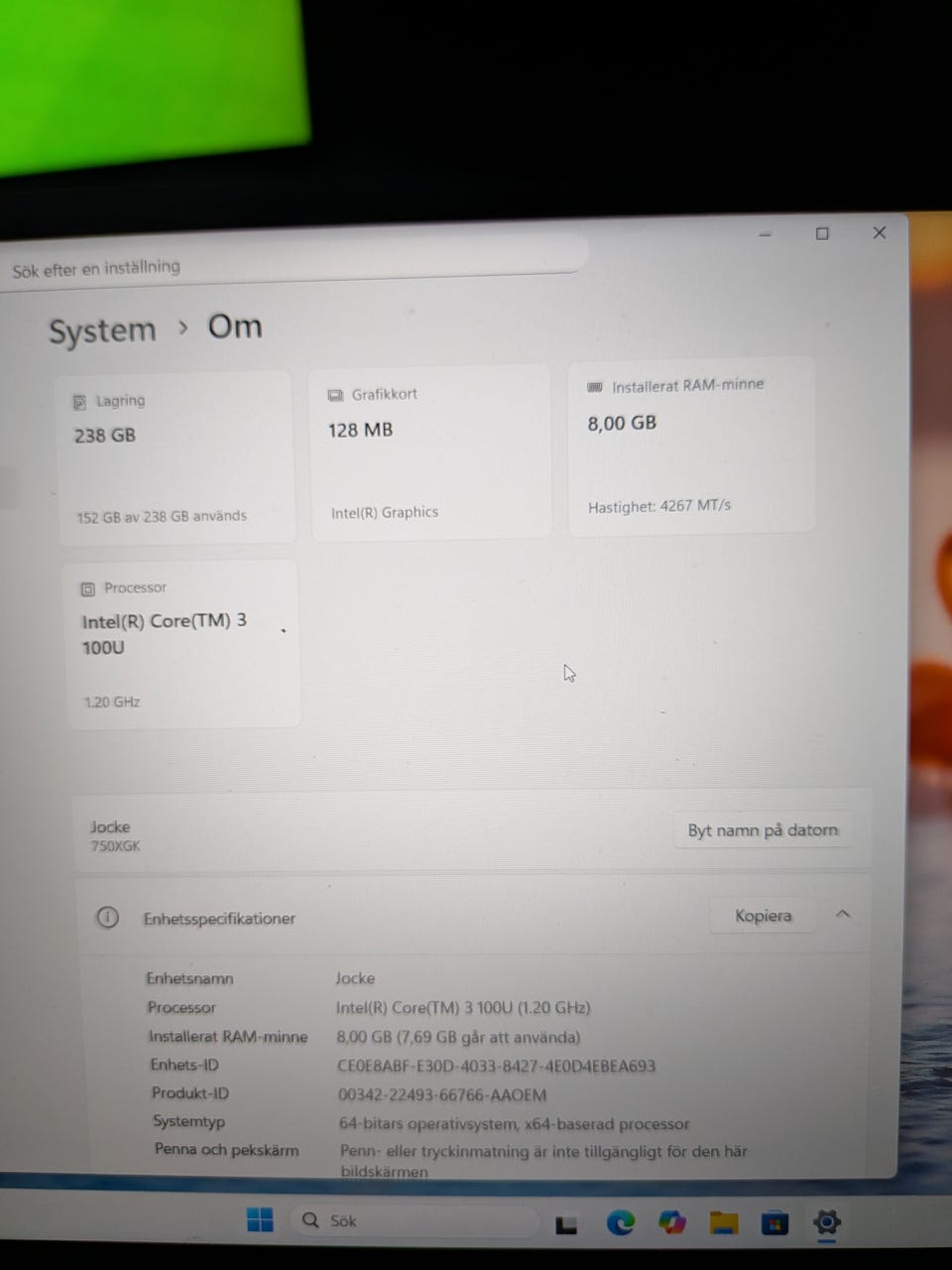Click the Processor chip icon

click(x=87, y=588)
